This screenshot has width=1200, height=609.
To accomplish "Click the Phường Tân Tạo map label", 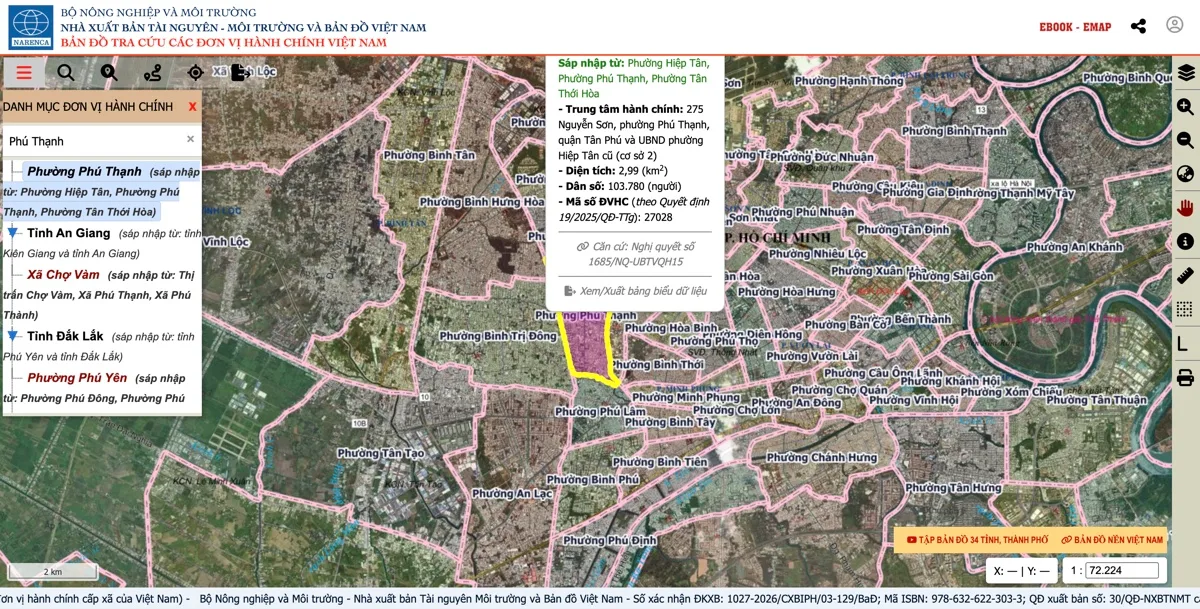I will (381, 453).
